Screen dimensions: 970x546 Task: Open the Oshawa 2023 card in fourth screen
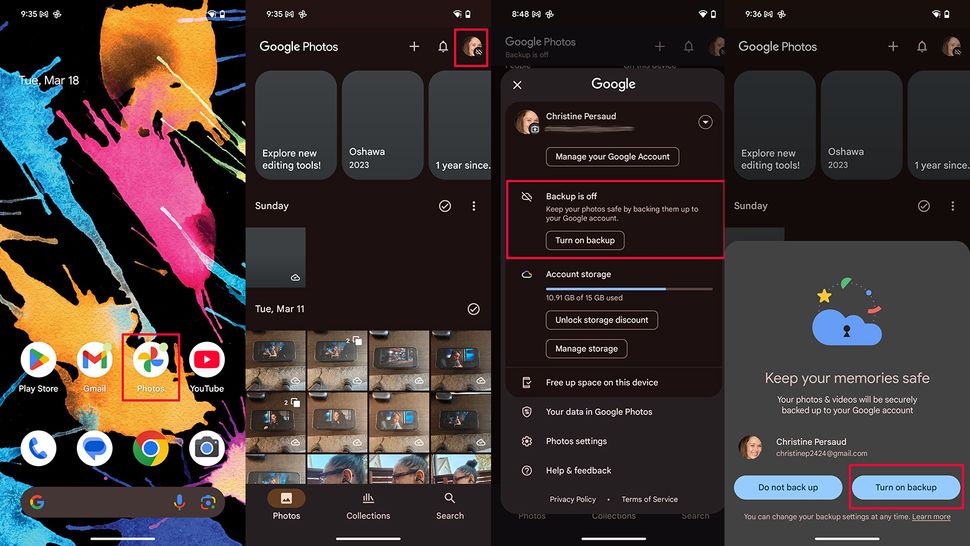pos(861,125)
